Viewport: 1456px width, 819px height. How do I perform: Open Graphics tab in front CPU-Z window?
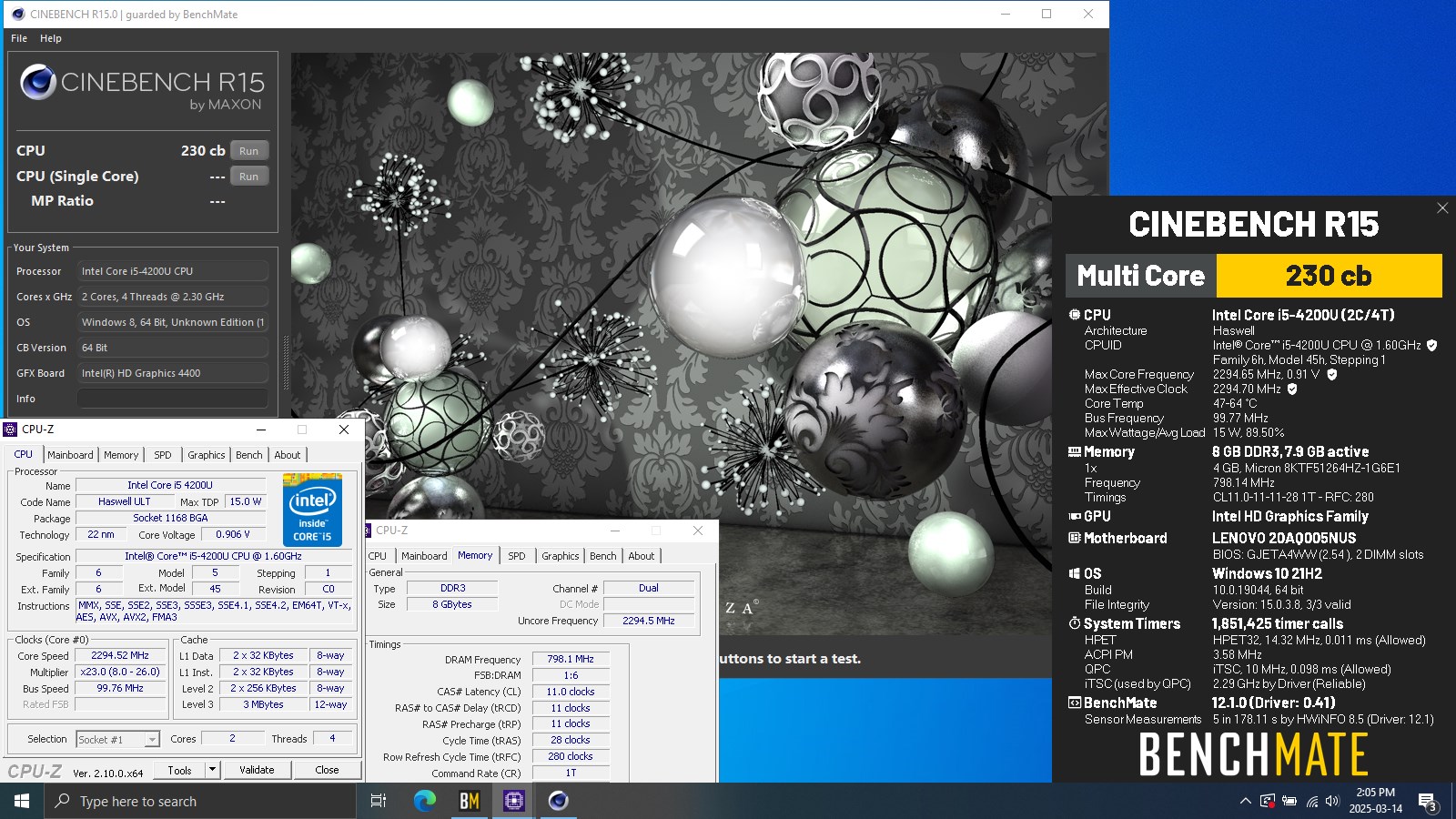click(207, 455)
